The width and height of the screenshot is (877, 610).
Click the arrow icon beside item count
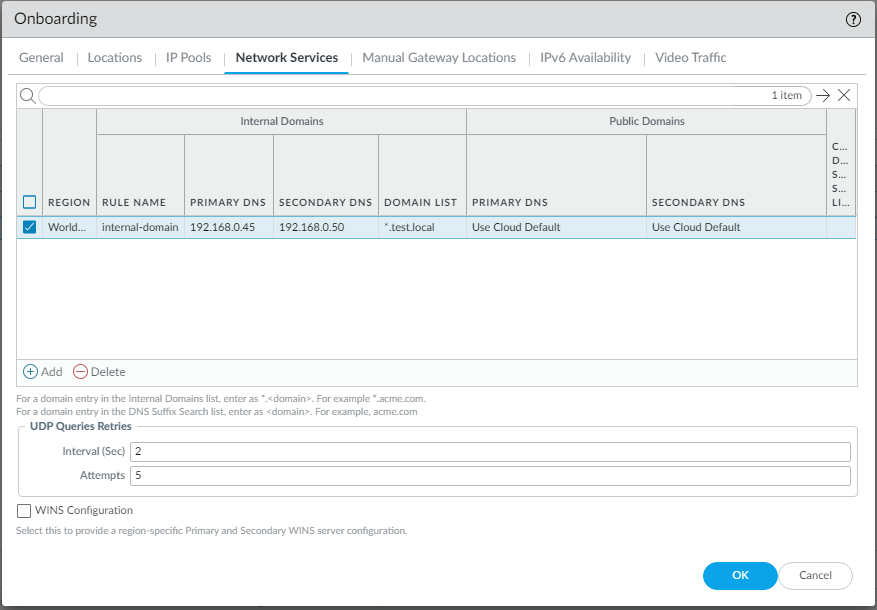coord(823,96)
